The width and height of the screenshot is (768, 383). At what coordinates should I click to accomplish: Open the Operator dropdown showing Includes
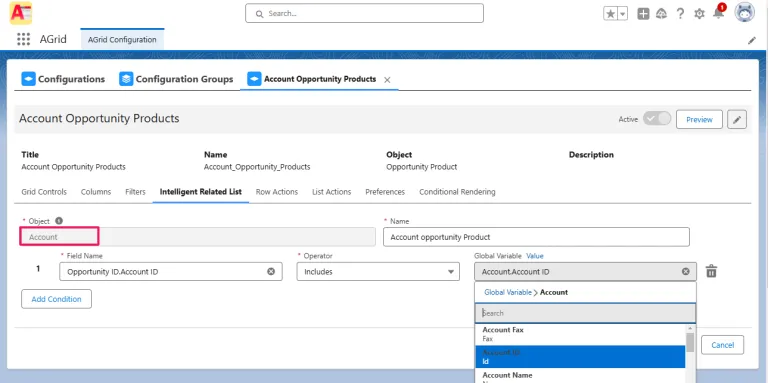[x=378, y=271]
